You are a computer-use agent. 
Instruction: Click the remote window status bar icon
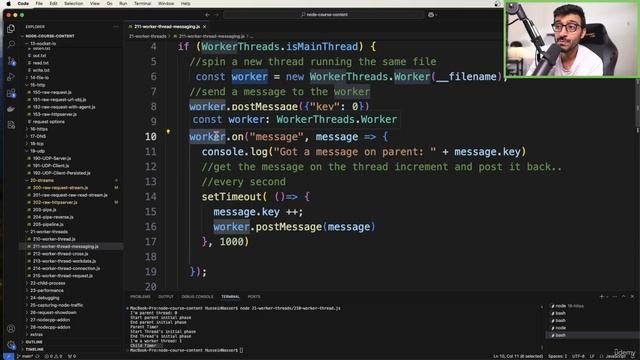pos(9,356)
